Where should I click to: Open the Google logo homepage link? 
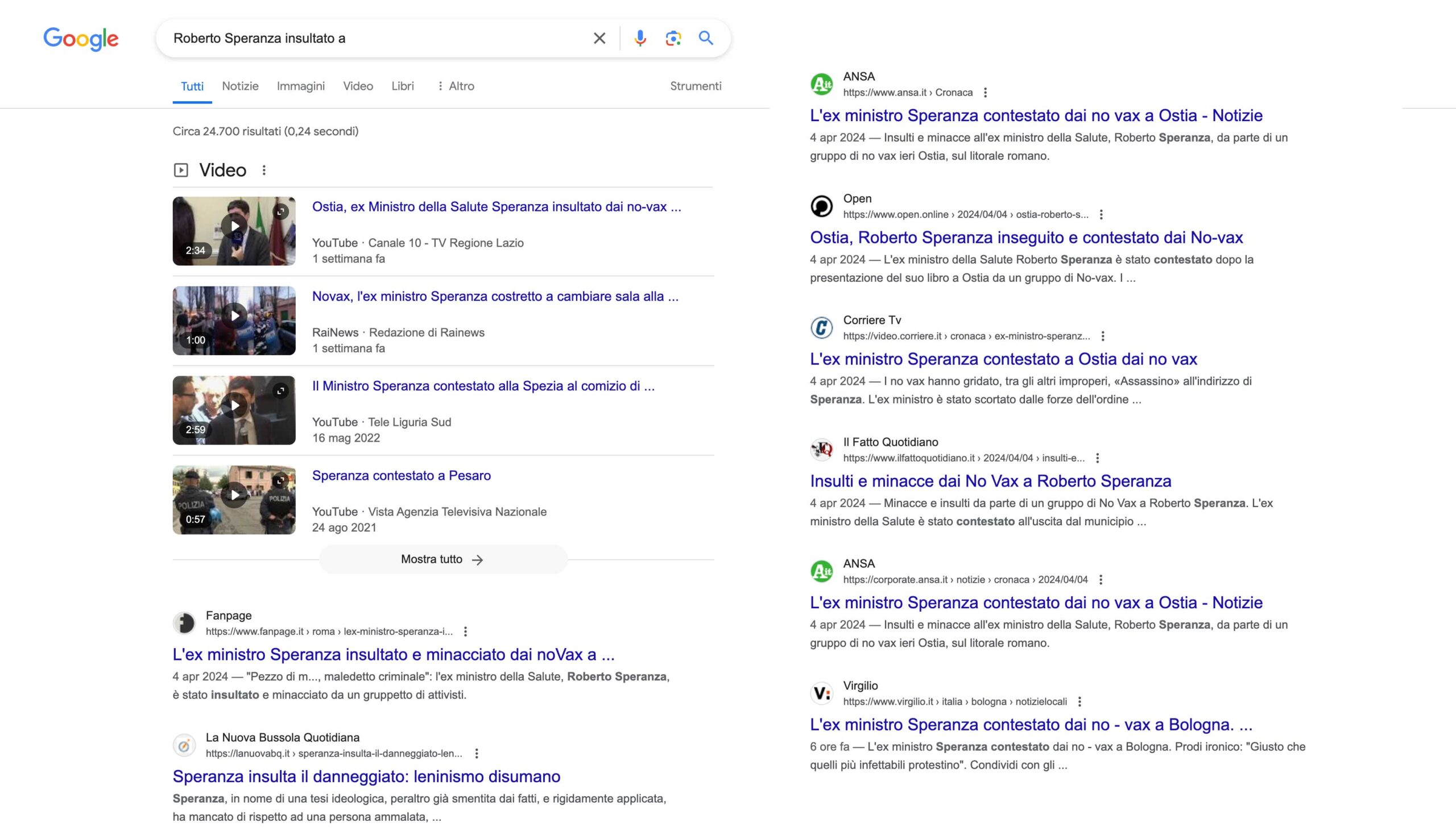[x=81, y=39]
